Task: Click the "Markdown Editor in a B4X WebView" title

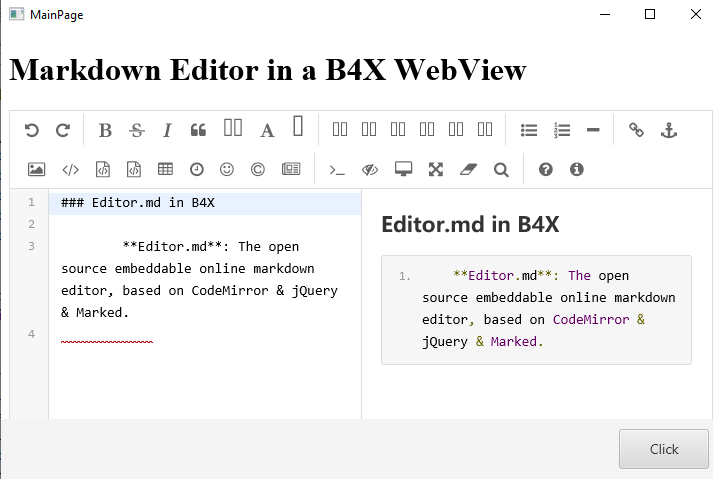Action: pyautogui.click(x=267, y=70)
